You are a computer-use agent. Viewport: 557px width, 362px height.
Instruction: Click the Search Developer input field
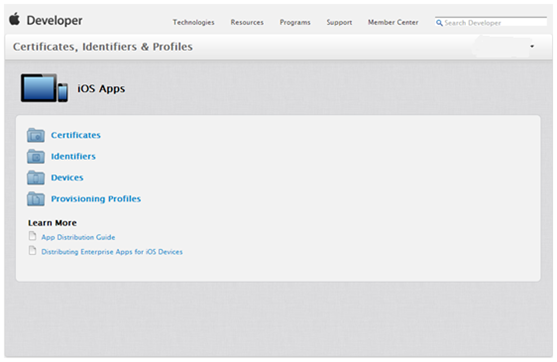[491, 22]
